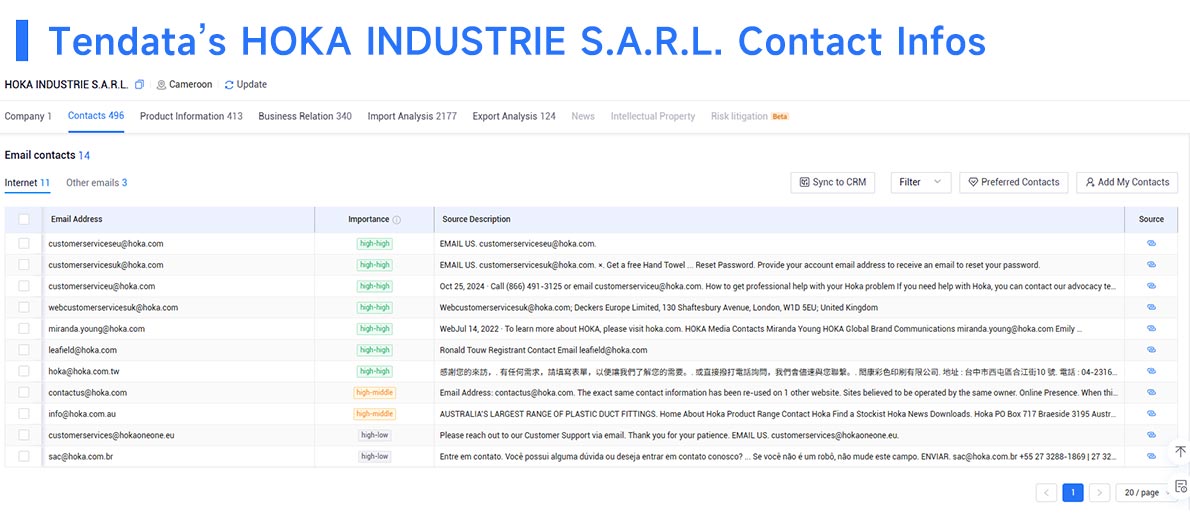The width and height of the screenshot is (1190, 518).
Task: Click the Preferred Contacts button
Action: point(1014,182)
